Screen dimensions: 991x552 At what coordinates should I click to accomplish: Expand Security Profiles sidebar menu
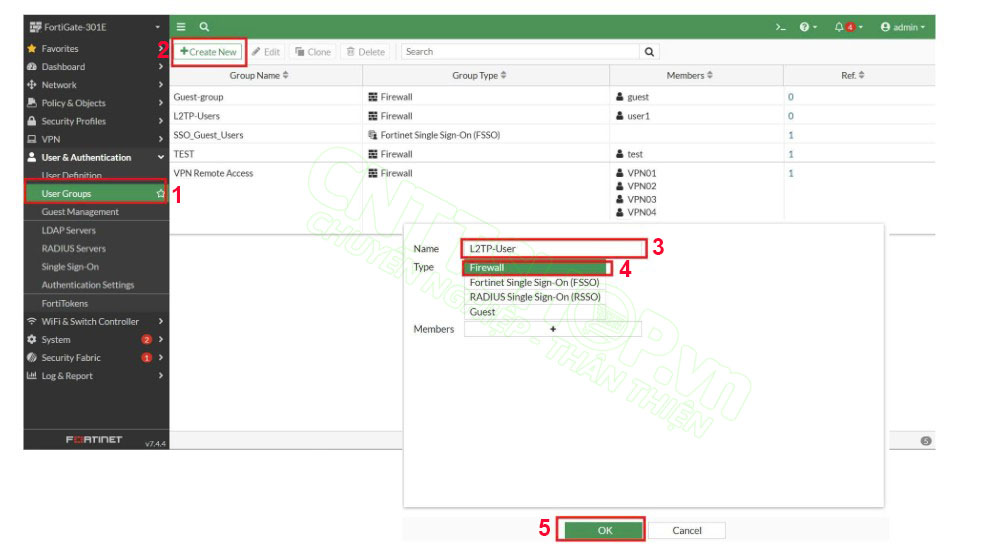coord(96,121)
